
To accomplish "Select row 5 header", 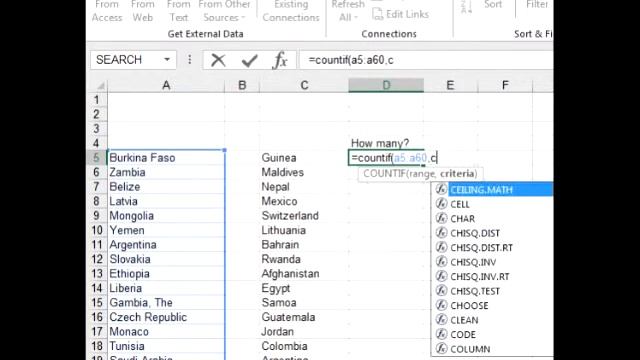I will pyautogui.click(x=97, y=158).
